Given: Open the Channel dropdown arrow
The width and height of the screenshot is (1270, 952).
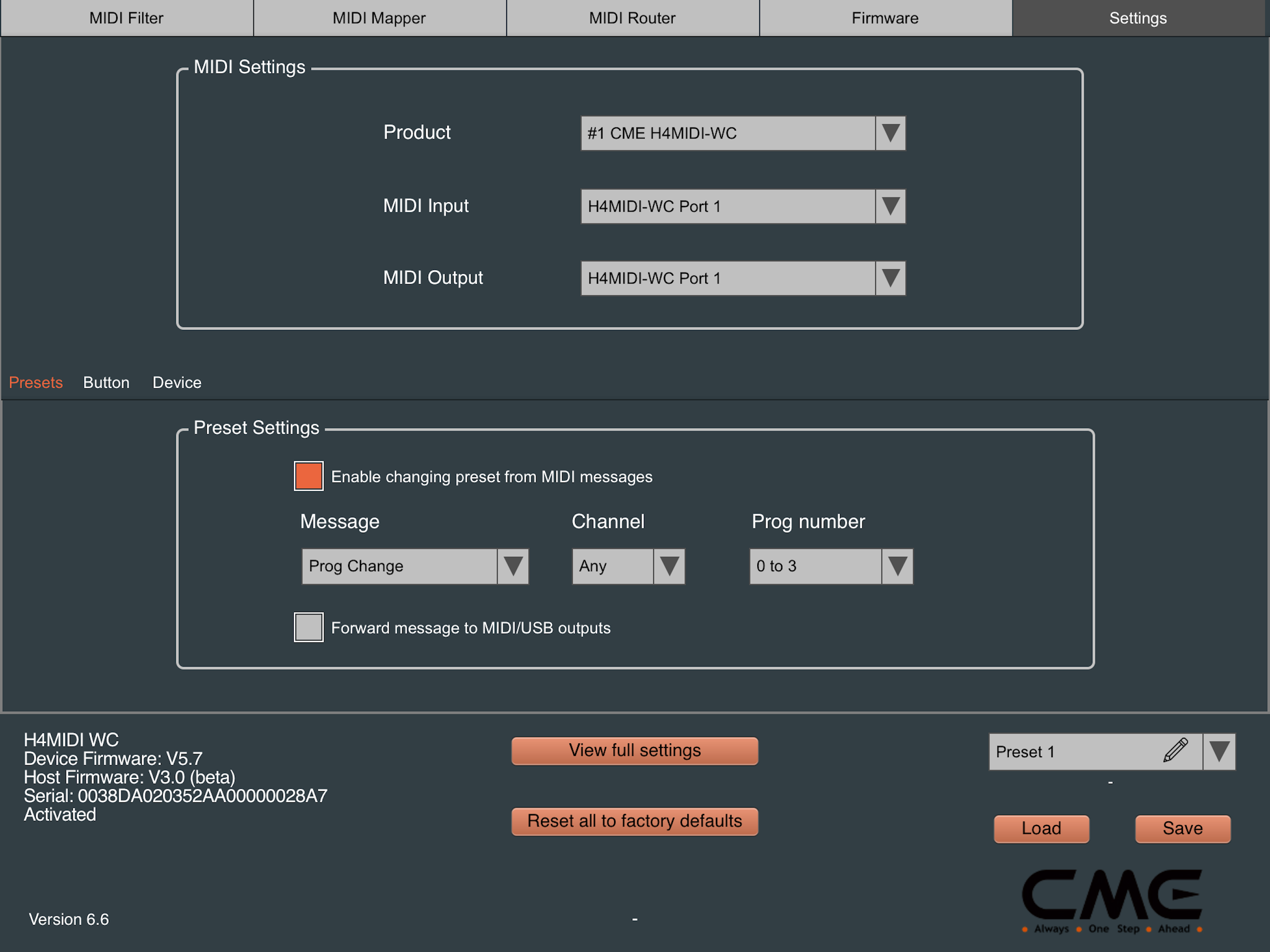Looking at the screenshot, I should coord(669,566).
